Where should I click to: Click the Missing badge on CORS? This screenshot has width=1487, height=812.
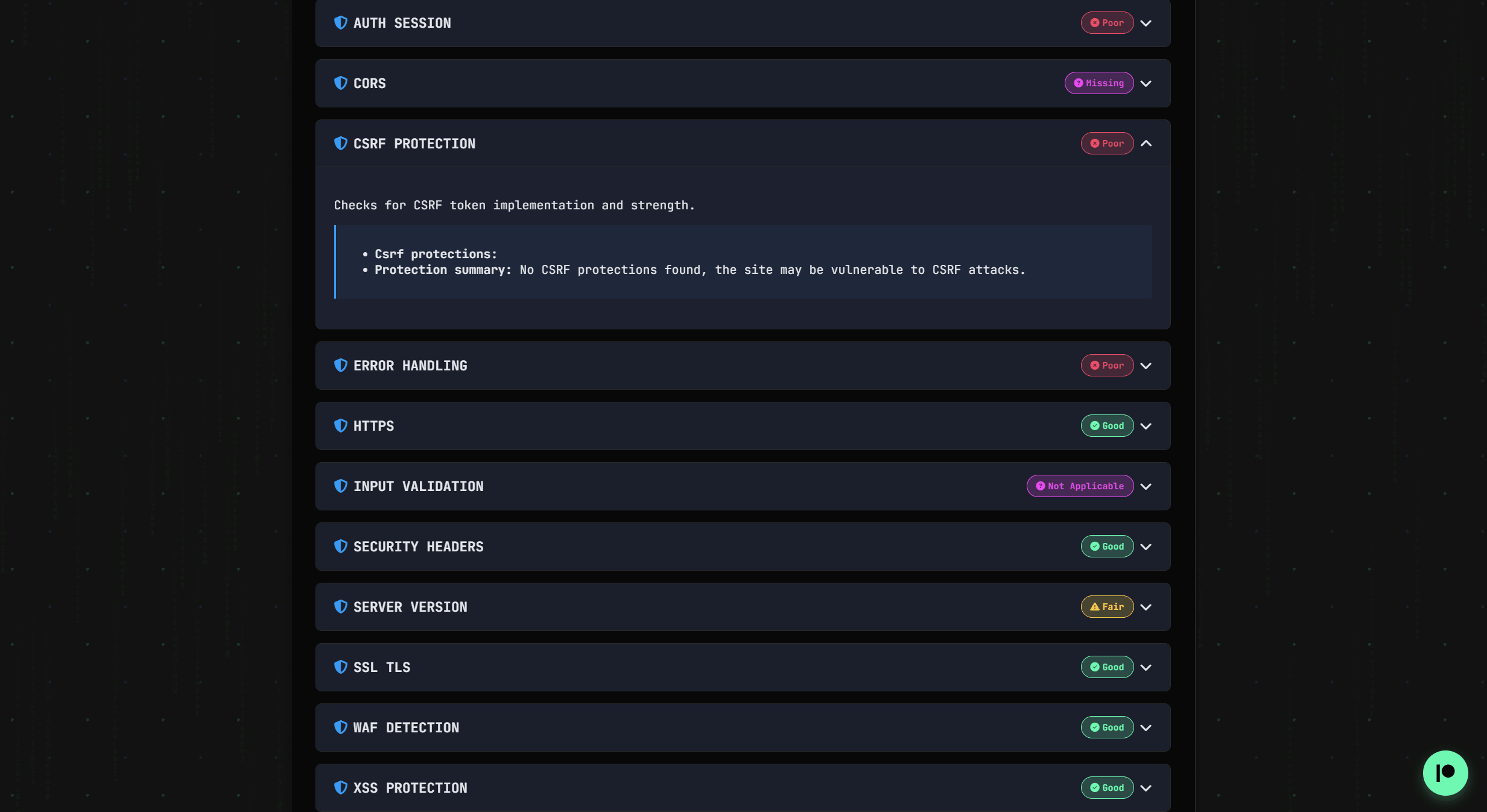[1099, 83]
